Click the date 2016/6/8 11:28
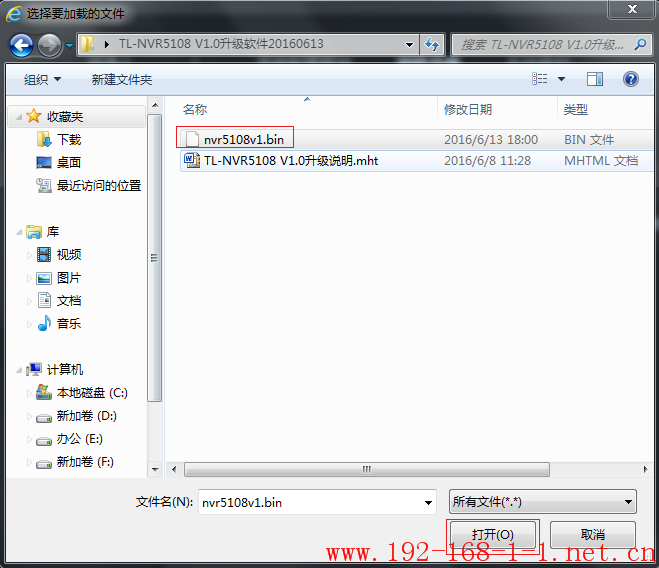Screen dimensions: 659x568 pos(488,161)
